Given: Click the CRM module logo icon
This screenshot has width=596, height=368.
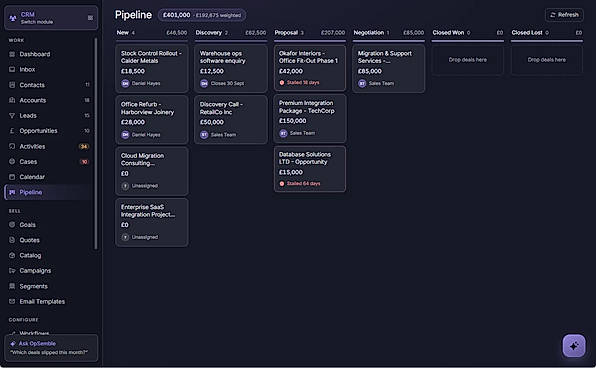Looking at the screenshot, I should [13, 18].
